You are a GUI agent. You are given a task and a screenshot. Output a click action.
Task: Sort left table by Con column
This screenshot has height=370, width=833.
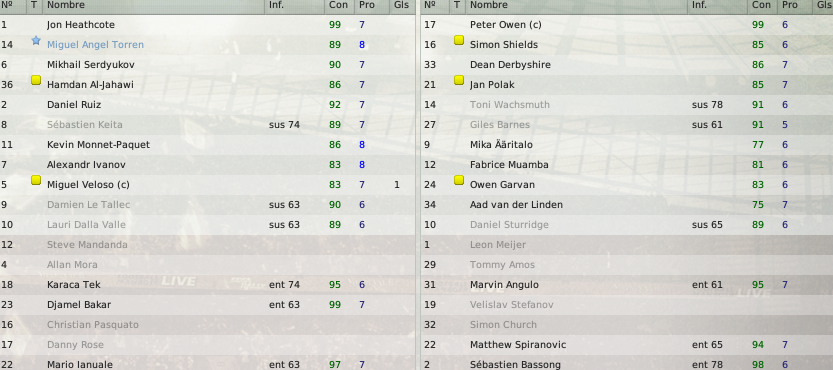click(x=339, y=5)
